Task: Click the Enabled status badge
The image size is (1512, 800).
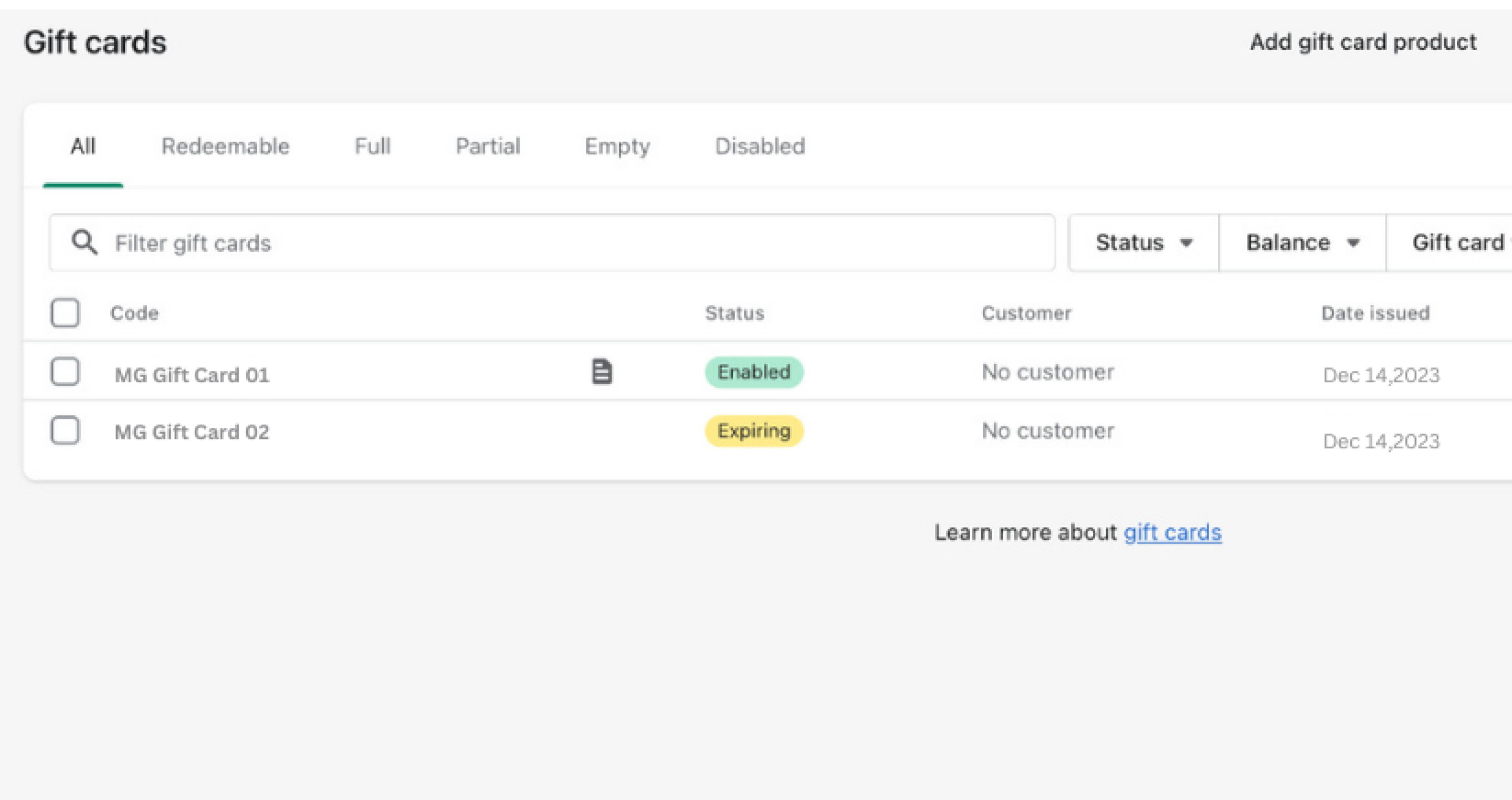Action: click(x=754, y=372)
